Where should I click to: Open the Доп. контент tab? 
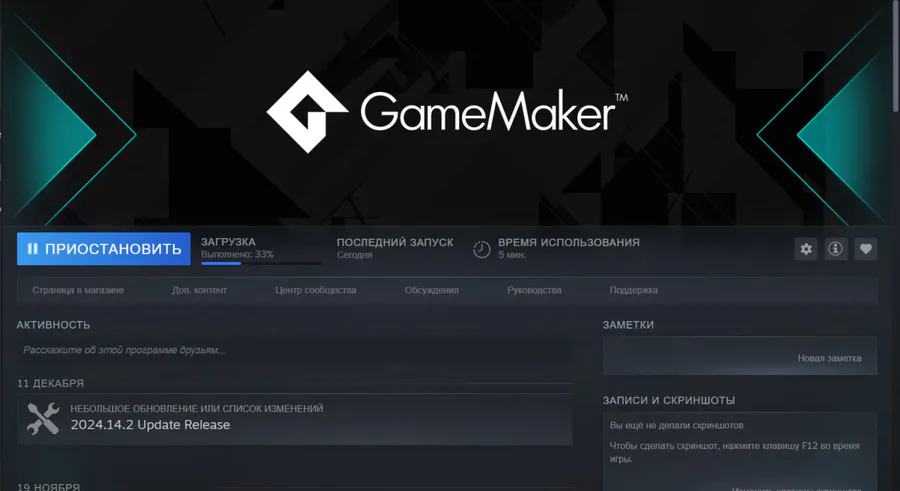[x=199, y=290]
